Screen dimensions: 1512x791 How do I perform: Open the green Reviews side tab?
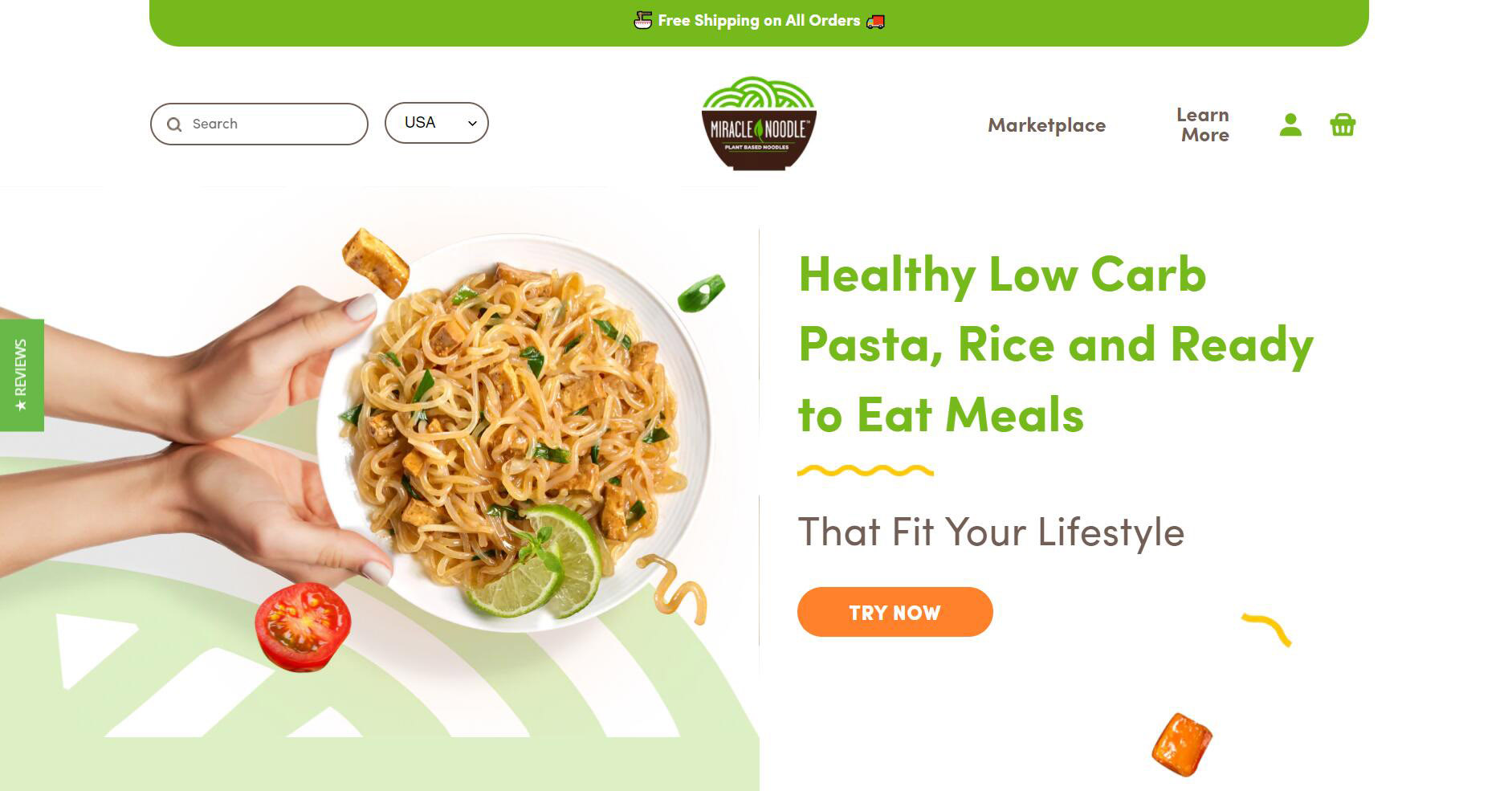pos(22,375)
